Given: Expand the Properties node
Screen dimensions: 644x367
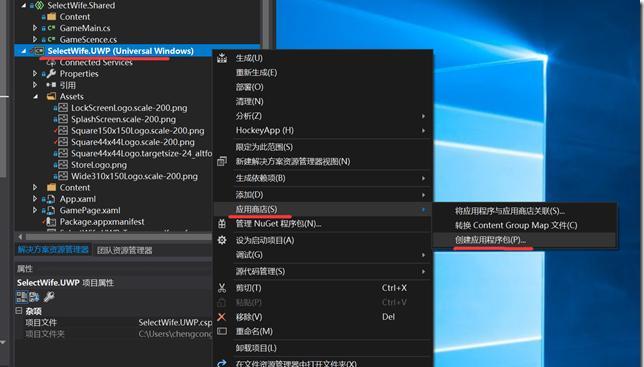Looking at the screenshot, I should (x=35, y=74).
